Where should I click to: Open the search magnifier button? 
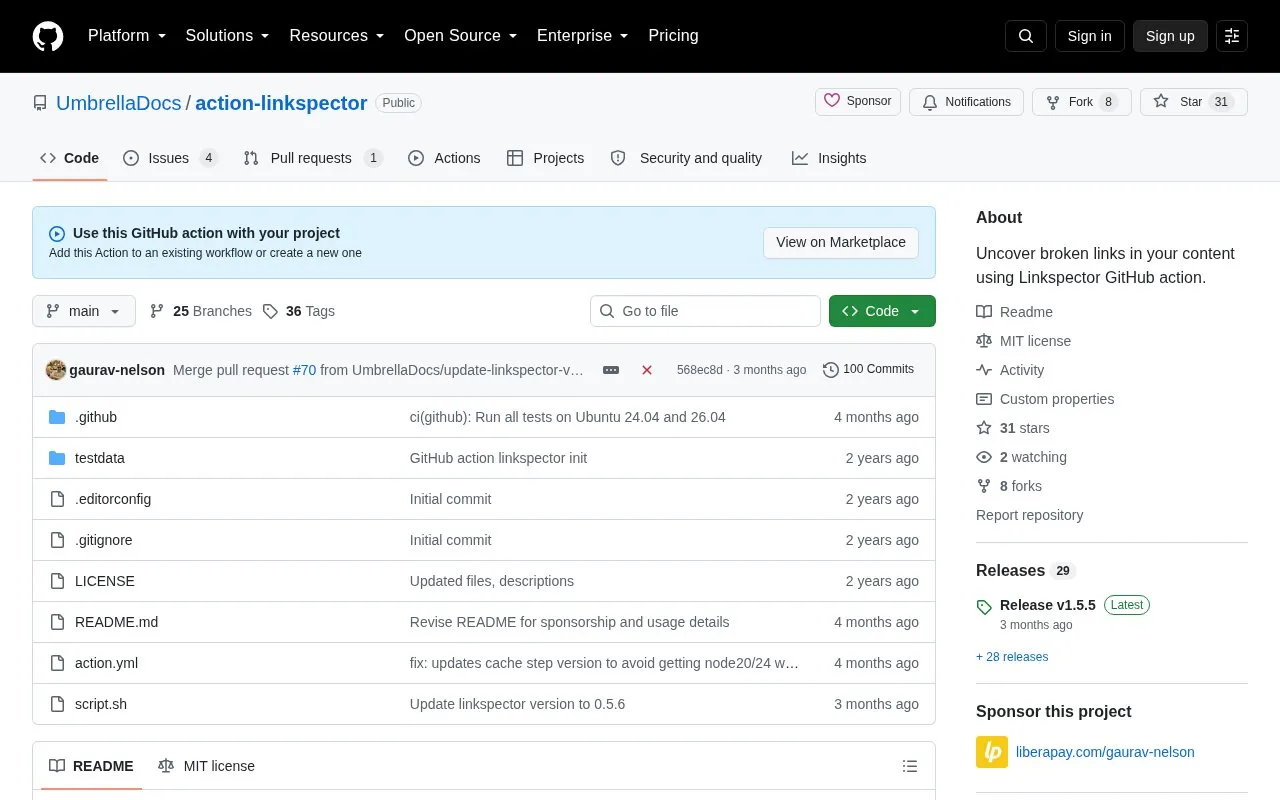coord(1026,36)
